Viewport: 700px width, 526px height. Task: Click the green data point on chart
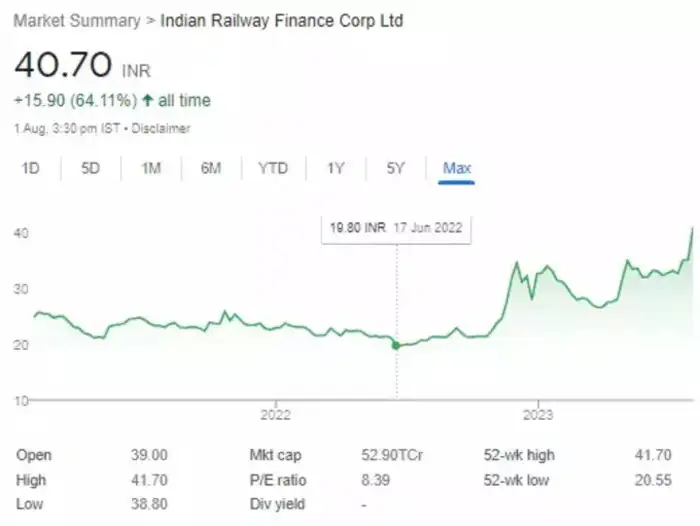click(396, 345)
